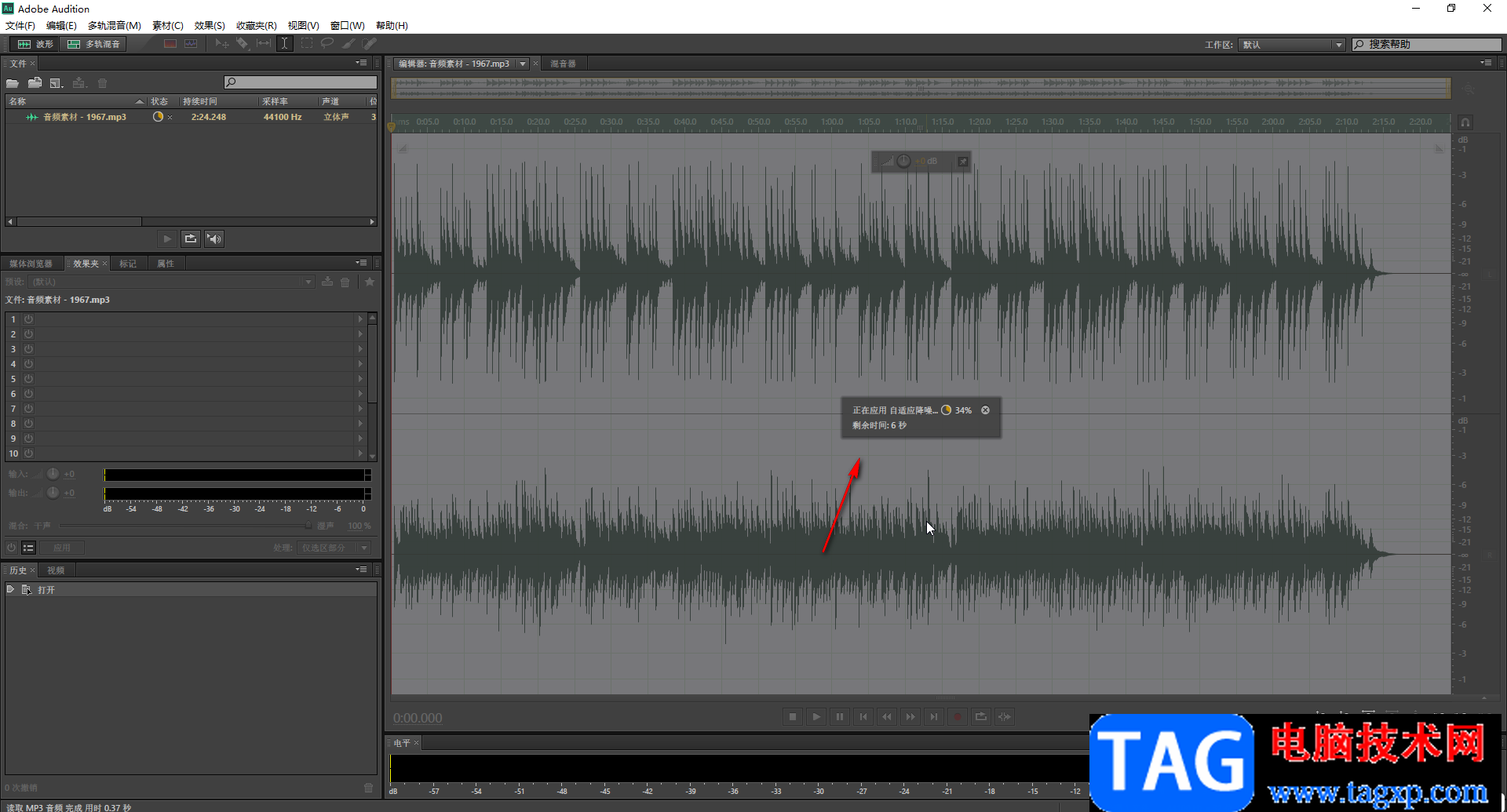The height and width of the screenshot is (812, 1507).
Task: Open the 处理 仅选区部分 dropdown
Action: pyautogui.click(x=333, y=548)
